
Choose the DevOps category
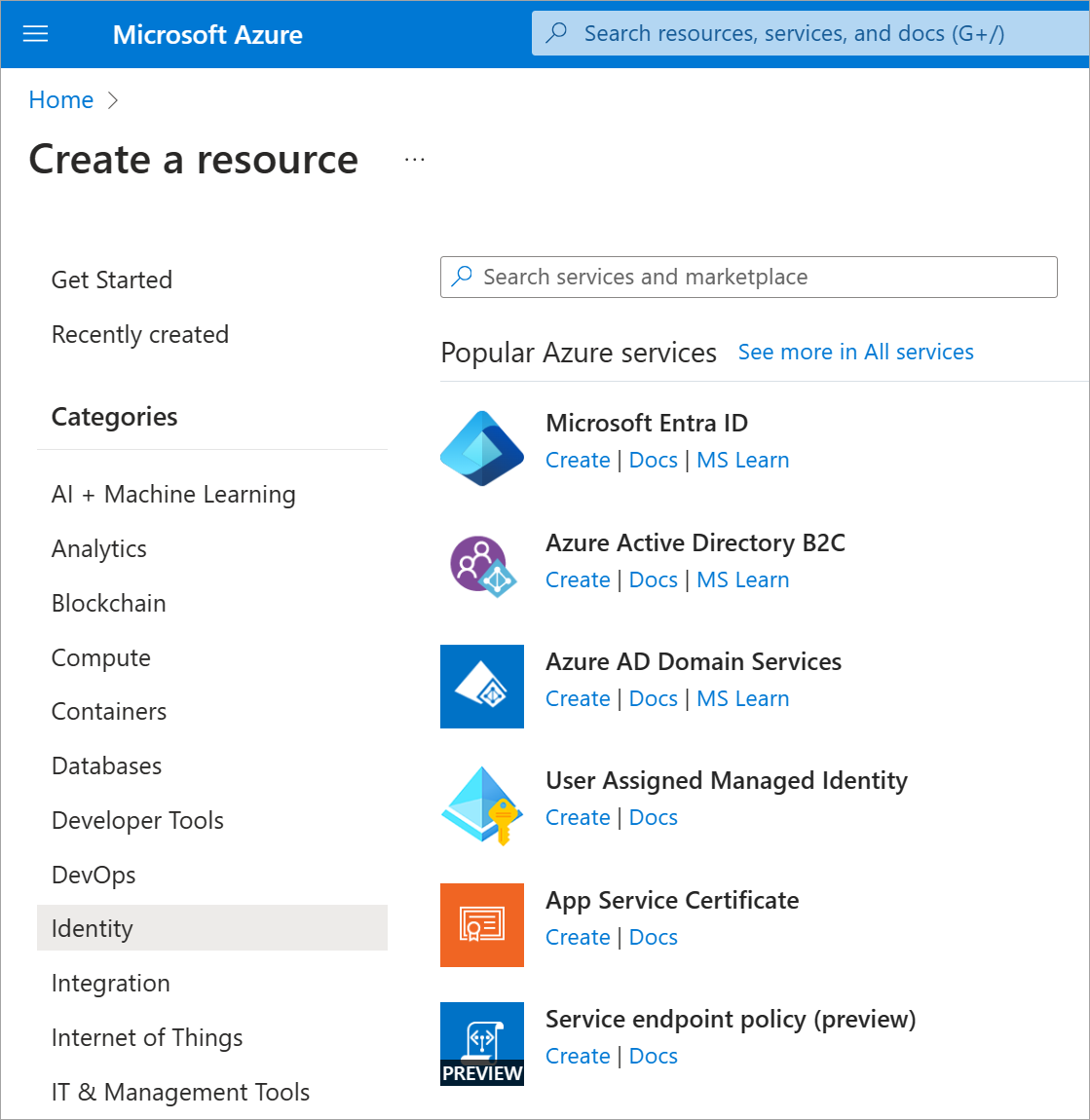(x=94, y=875)
